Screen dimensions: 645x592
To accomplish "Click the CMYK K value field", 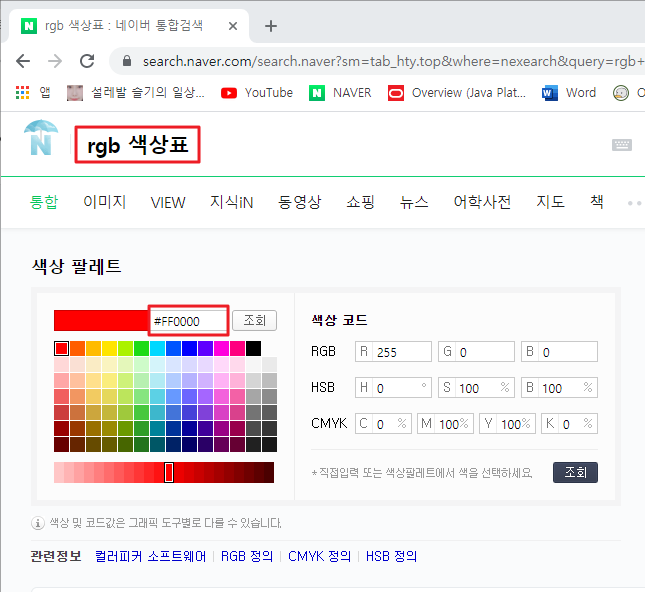I will click(x=569, y=424).
